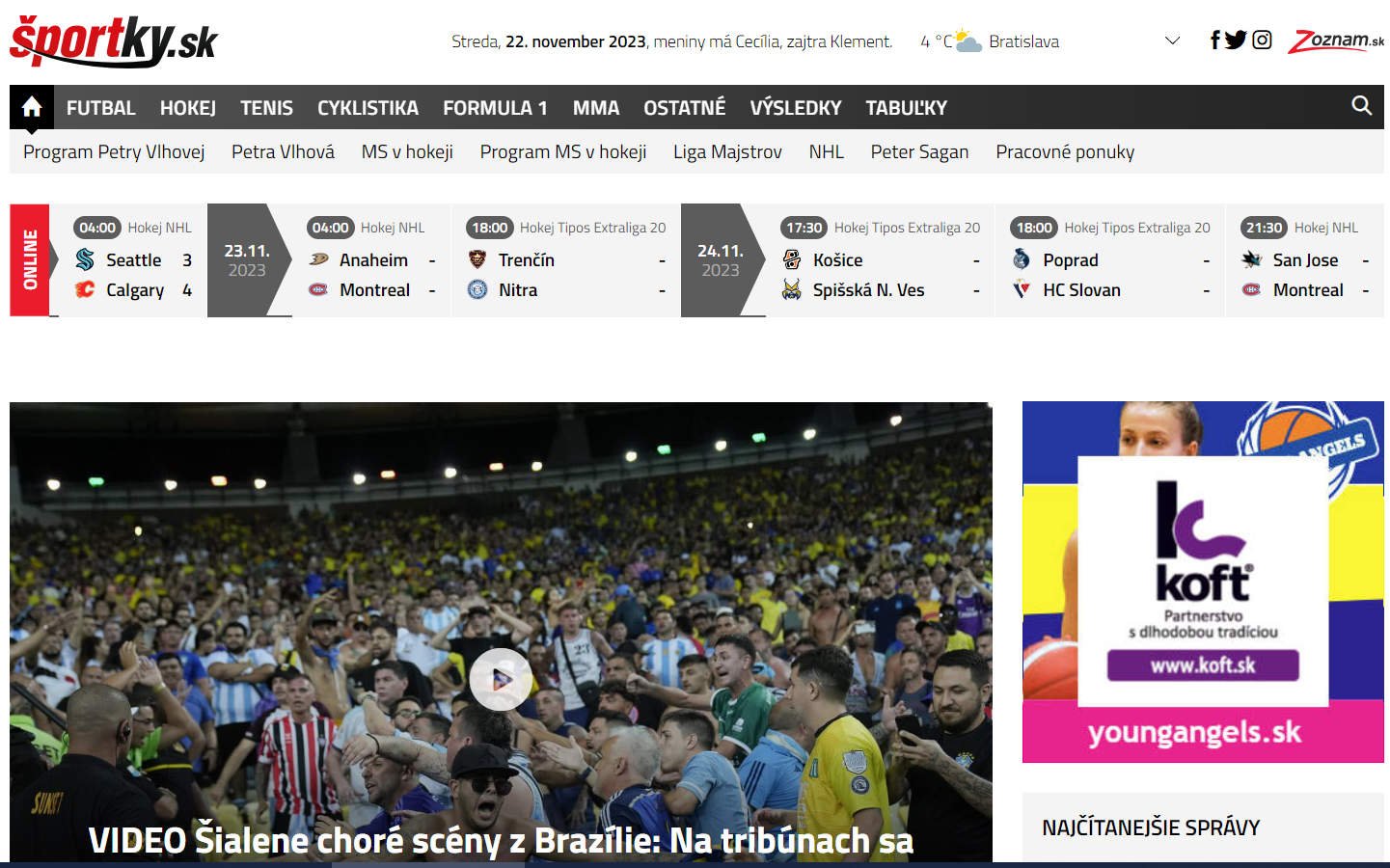Click the Anaheim Ducks team logo
This screenshot has width=1390, height=868.
coord(318,259)
